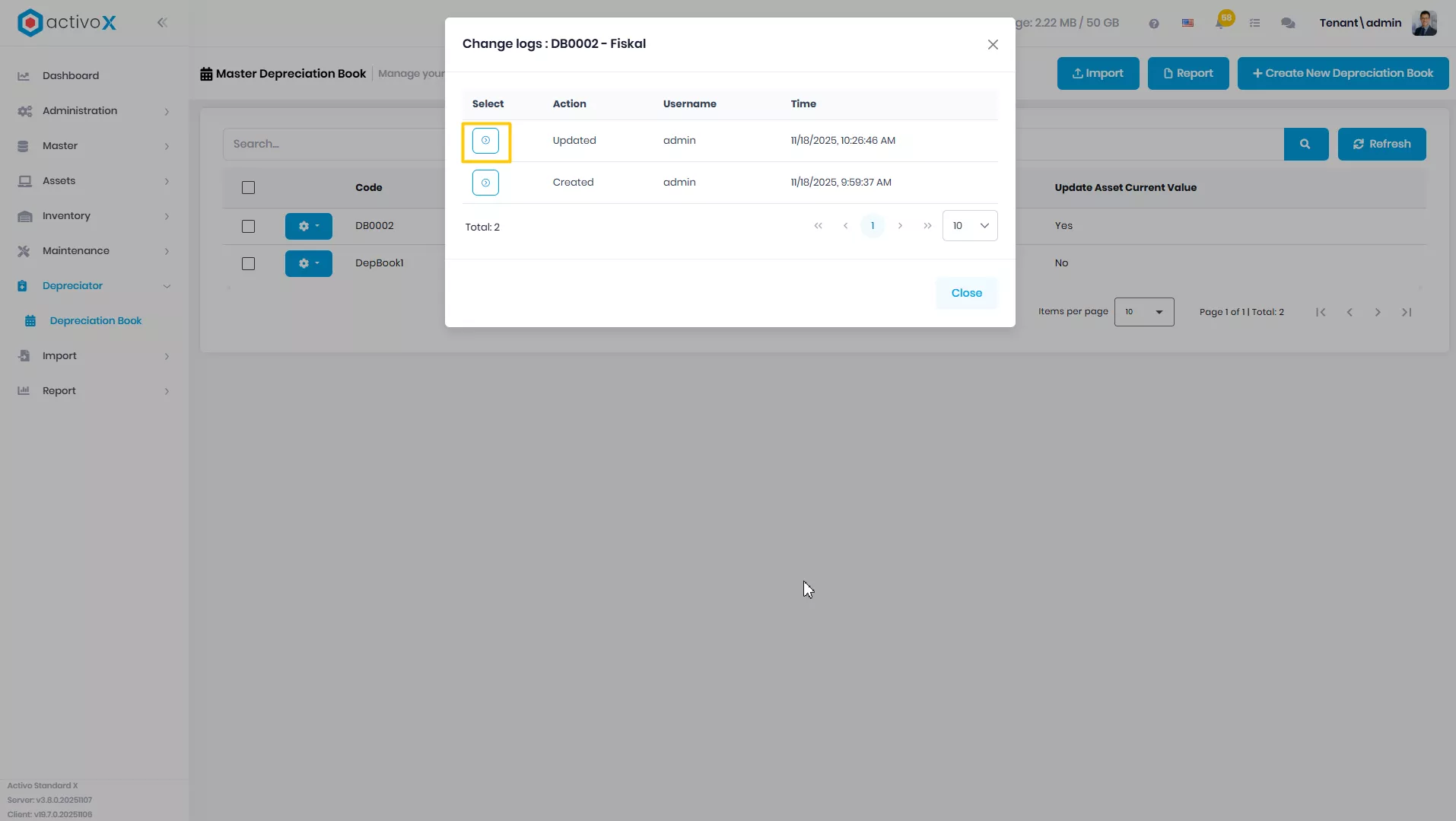Open the gear actions dropdown for DepBook1
The height and width of the screenshot is (821, 1456).
click(x=308, y=263)
